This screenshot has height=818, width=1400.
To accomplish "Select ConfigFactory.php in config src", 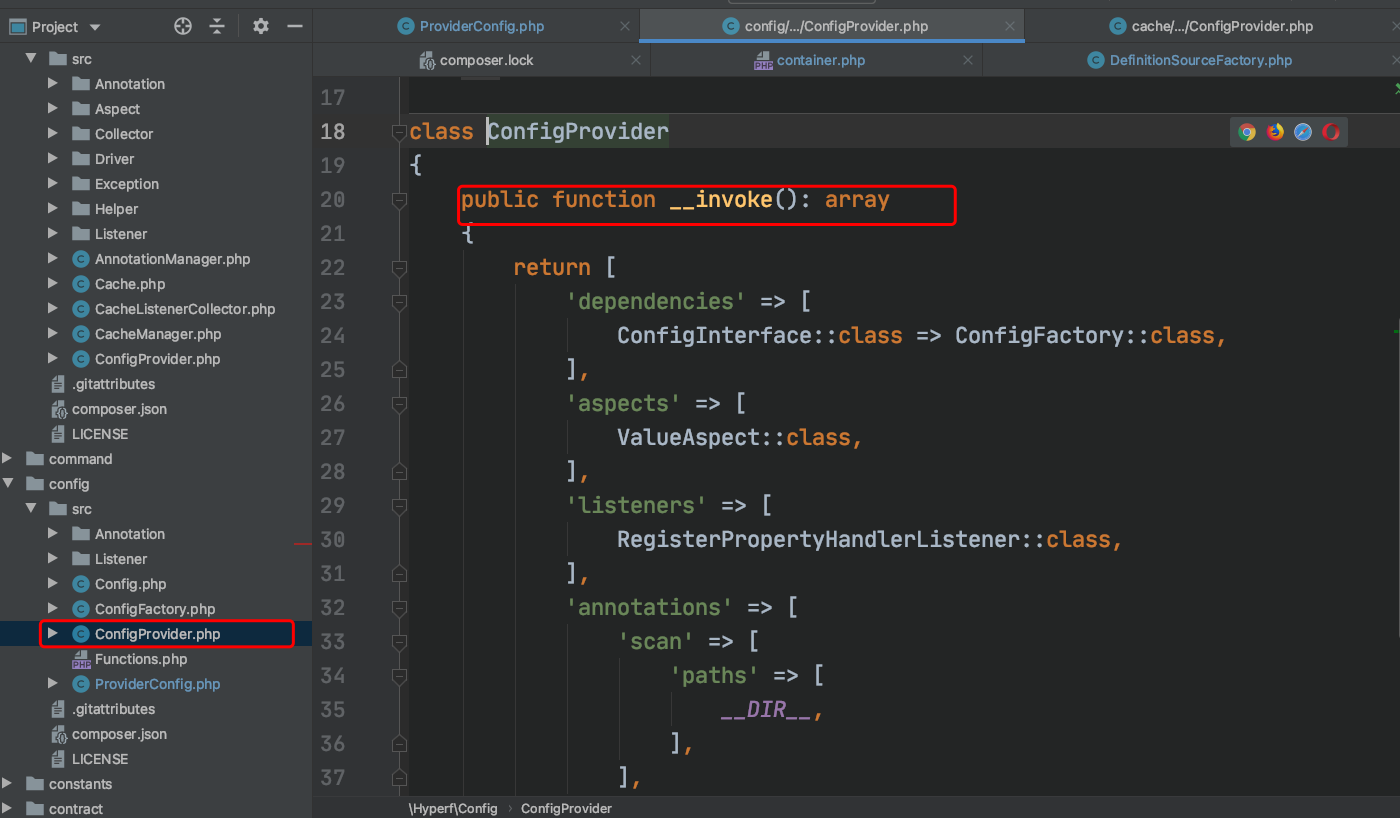I will tap(155, 609).
